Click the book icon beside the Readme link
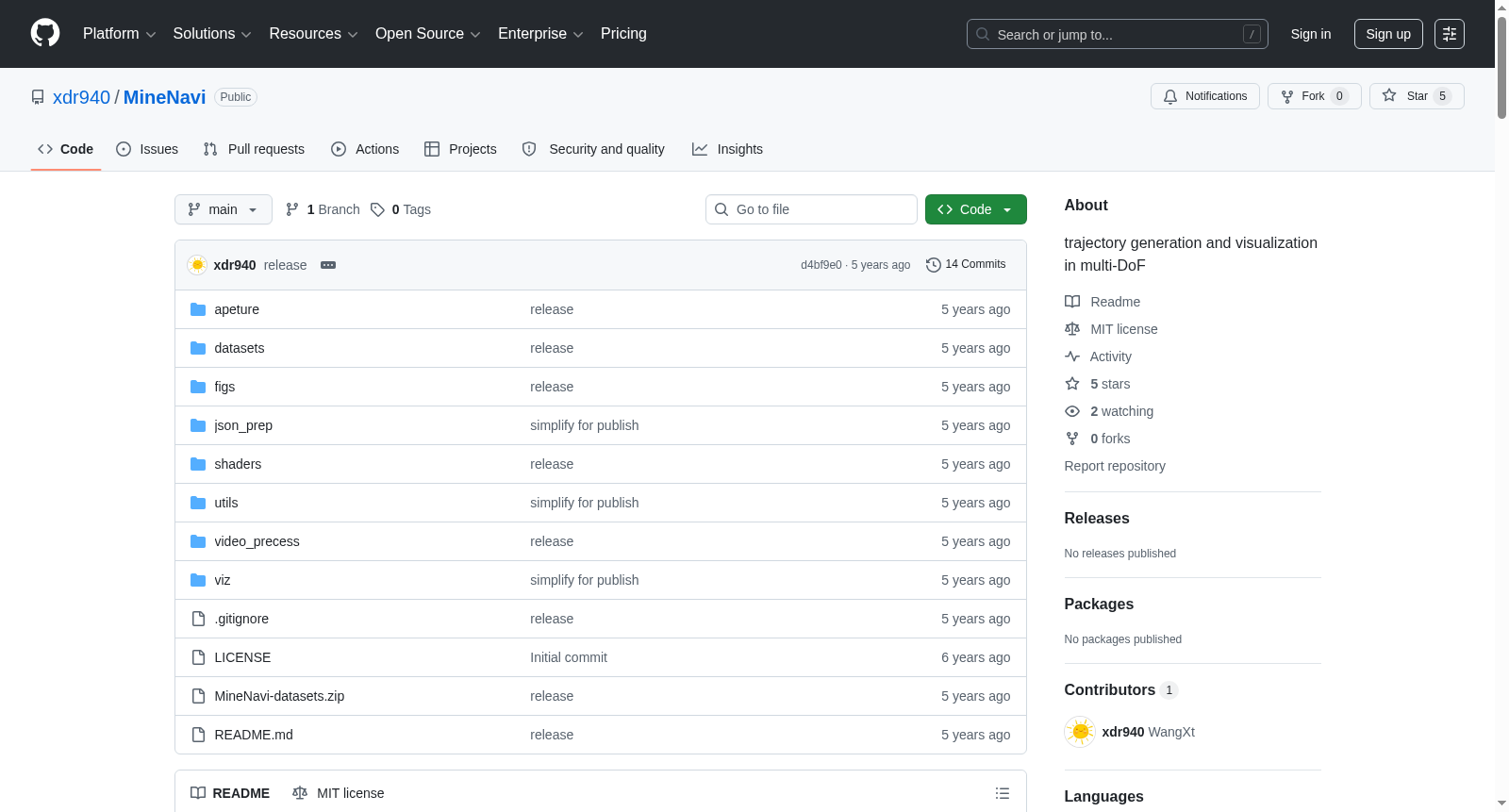This screenshot has width=1509, height=812. pos(1072,302)
